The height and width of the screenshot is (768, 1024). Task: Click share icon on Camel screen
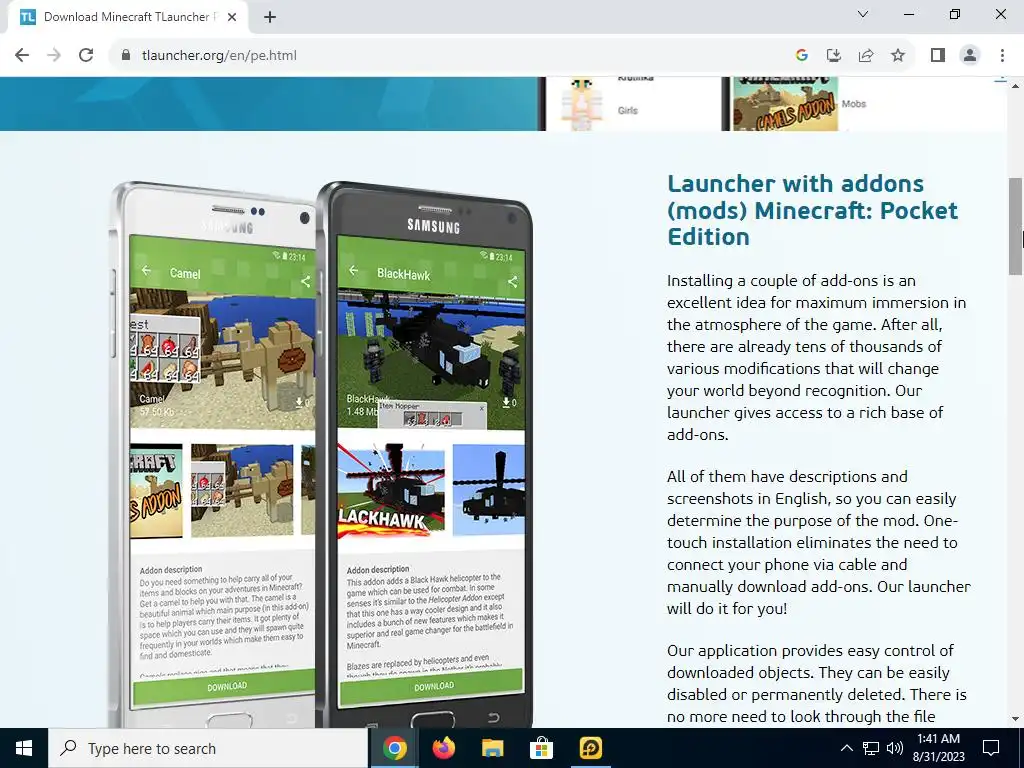coord(306,281)
